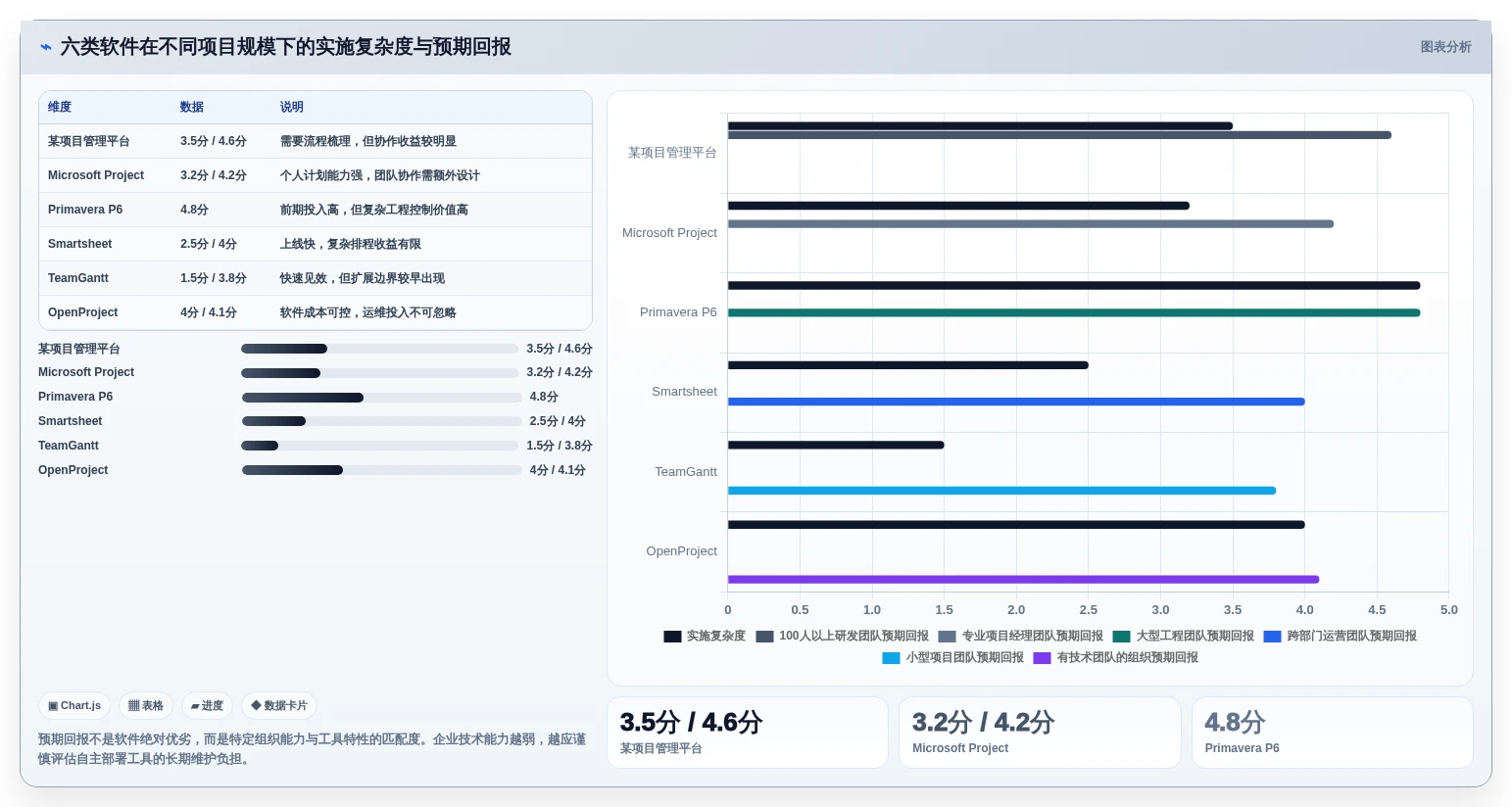1512x807 pixels.
Task: Click table value 1.5分 / 3.8分
Action: coord(214,278)
